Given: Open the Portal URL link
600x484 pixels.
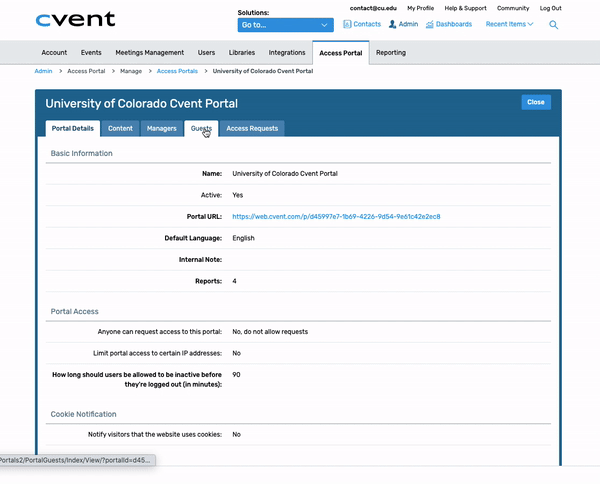Looking at the screenshot, I should (336, 217).
